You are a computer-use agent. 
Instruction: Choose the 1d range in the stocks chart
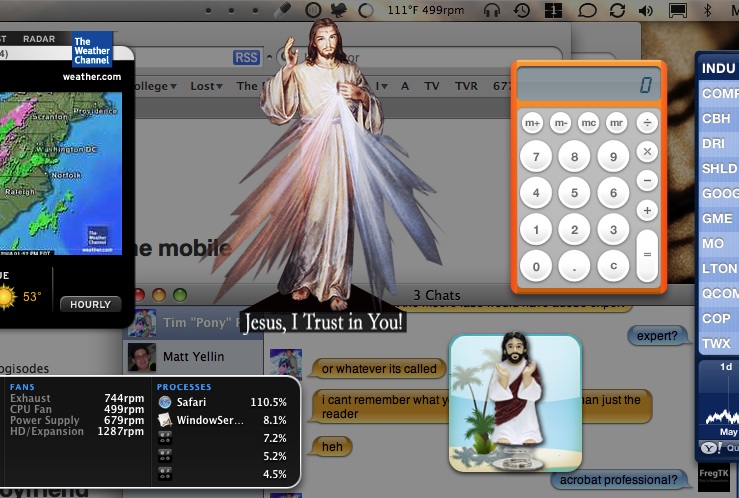tap(726, 367)
